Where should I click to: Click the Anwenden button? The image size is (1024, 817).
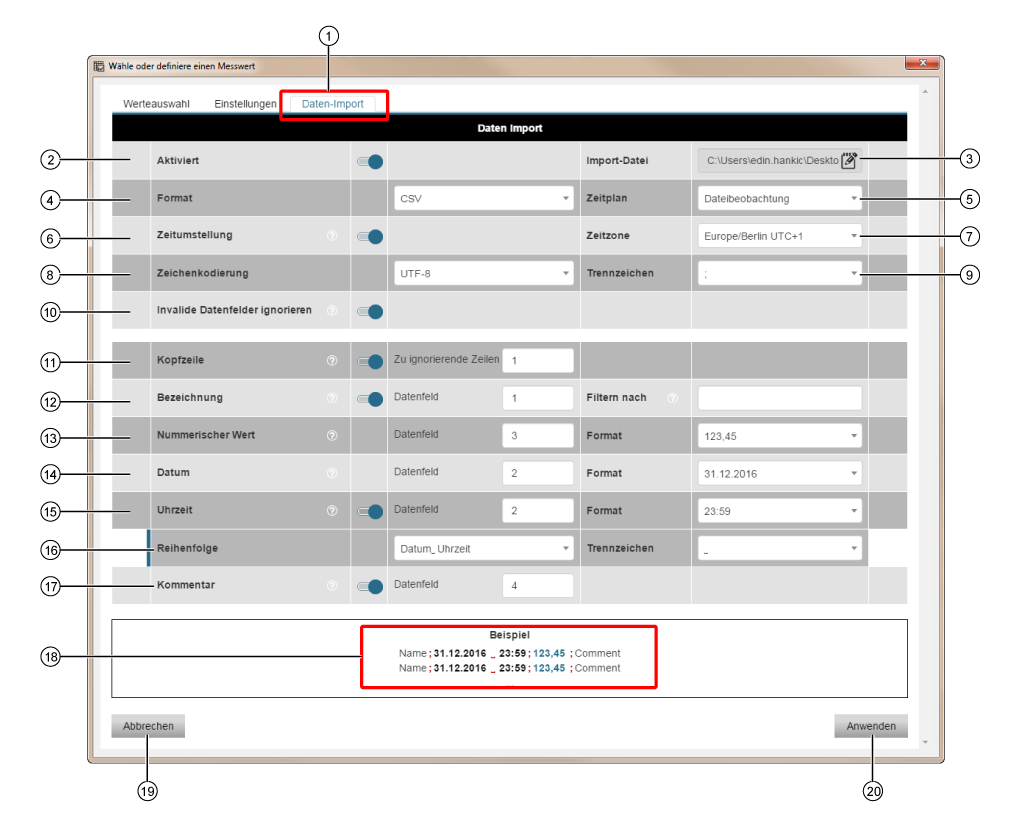tap(871, 727)
